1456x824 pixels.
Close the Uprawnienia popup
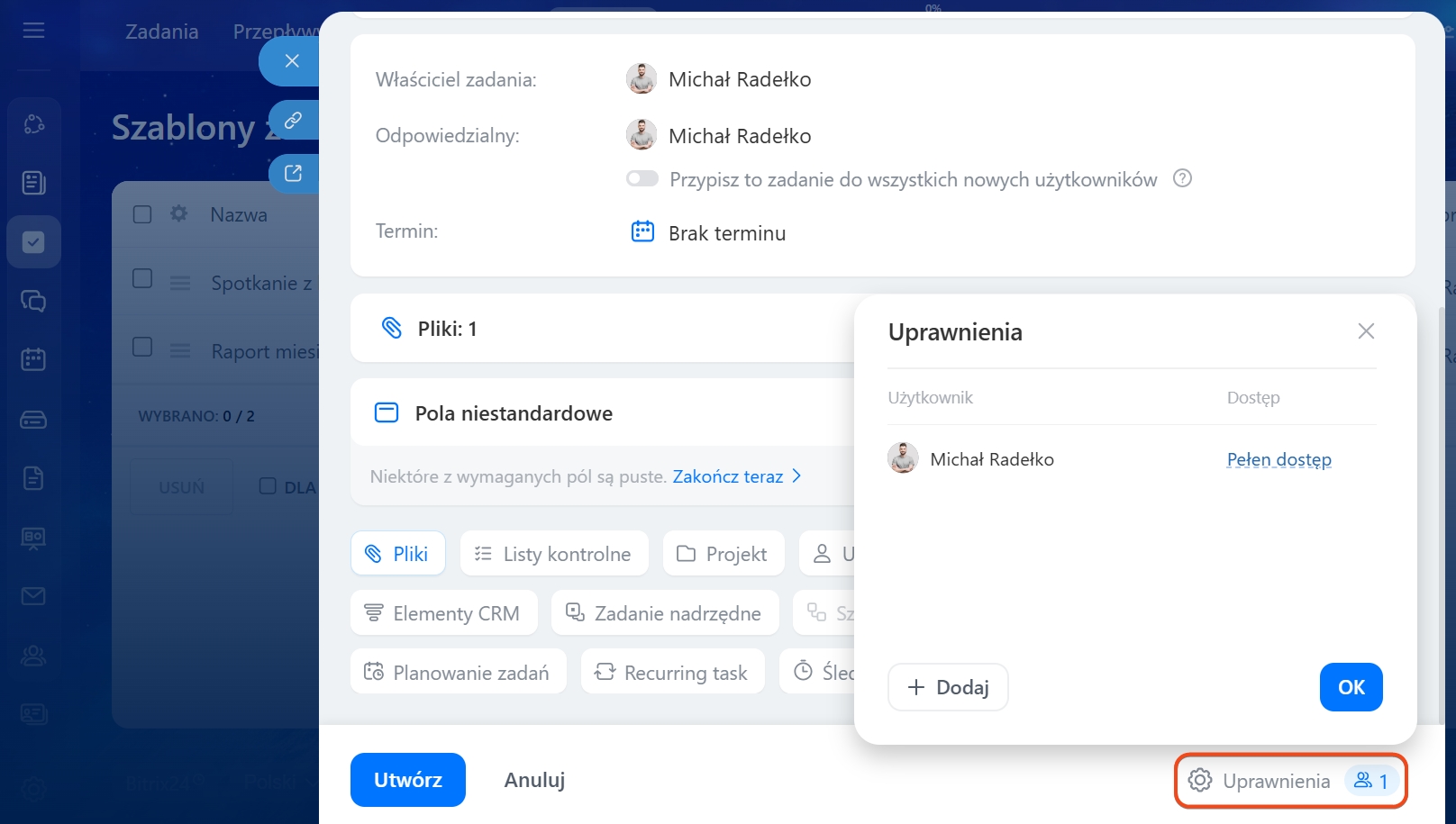point(1366,331)
